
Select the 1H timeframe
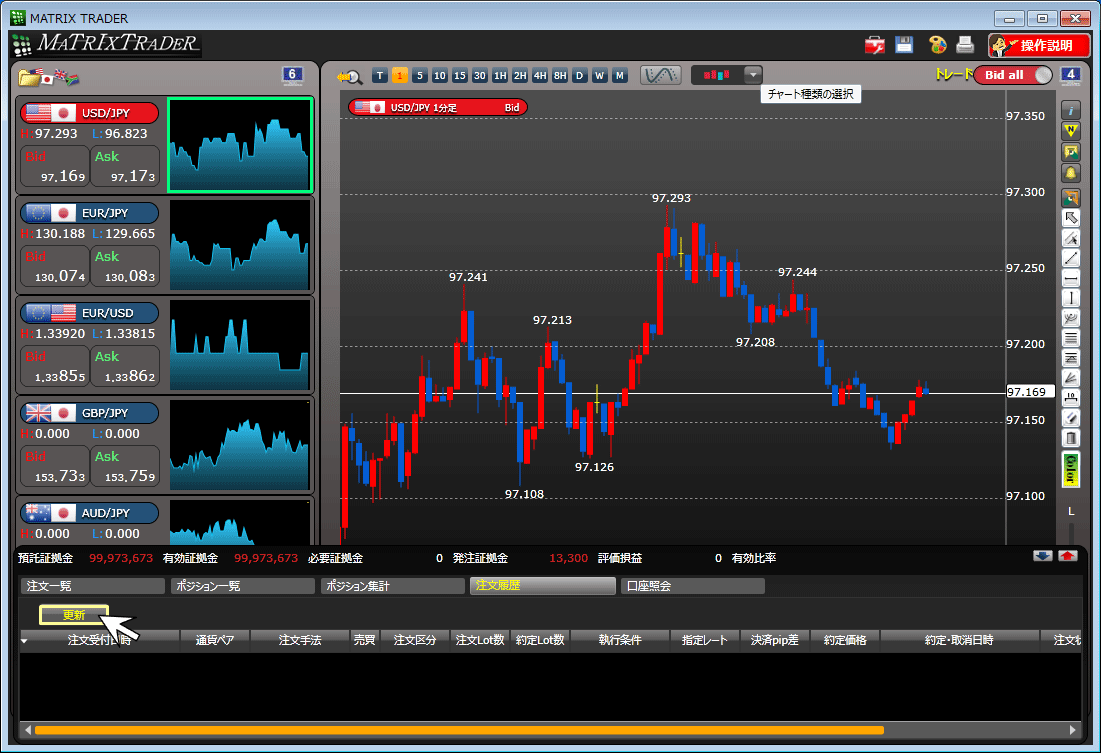coord(500,76)
